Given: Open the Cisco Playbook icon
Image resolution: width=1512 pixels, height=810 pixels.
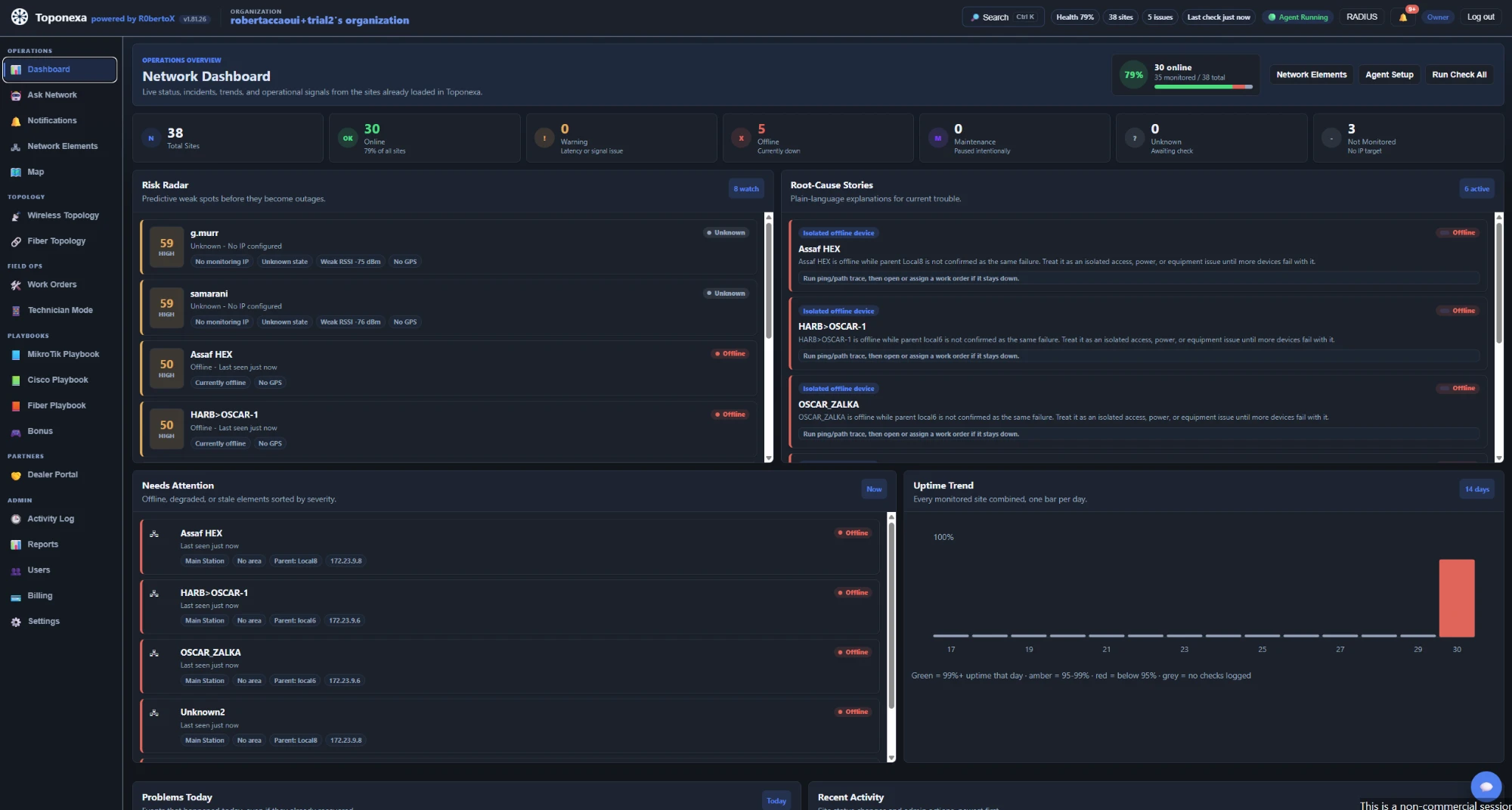Looking at the screenshot, I should click(16, 380).
